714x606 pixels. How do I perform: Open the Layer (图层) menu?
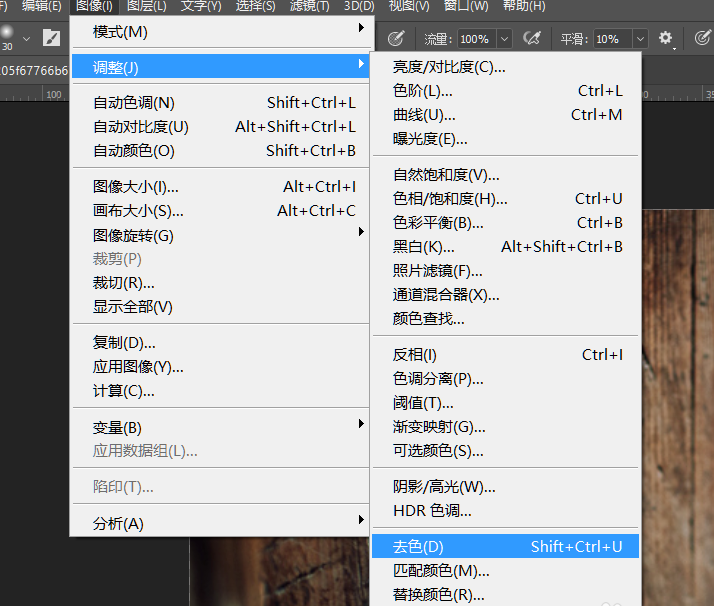(x=147, y=6)
